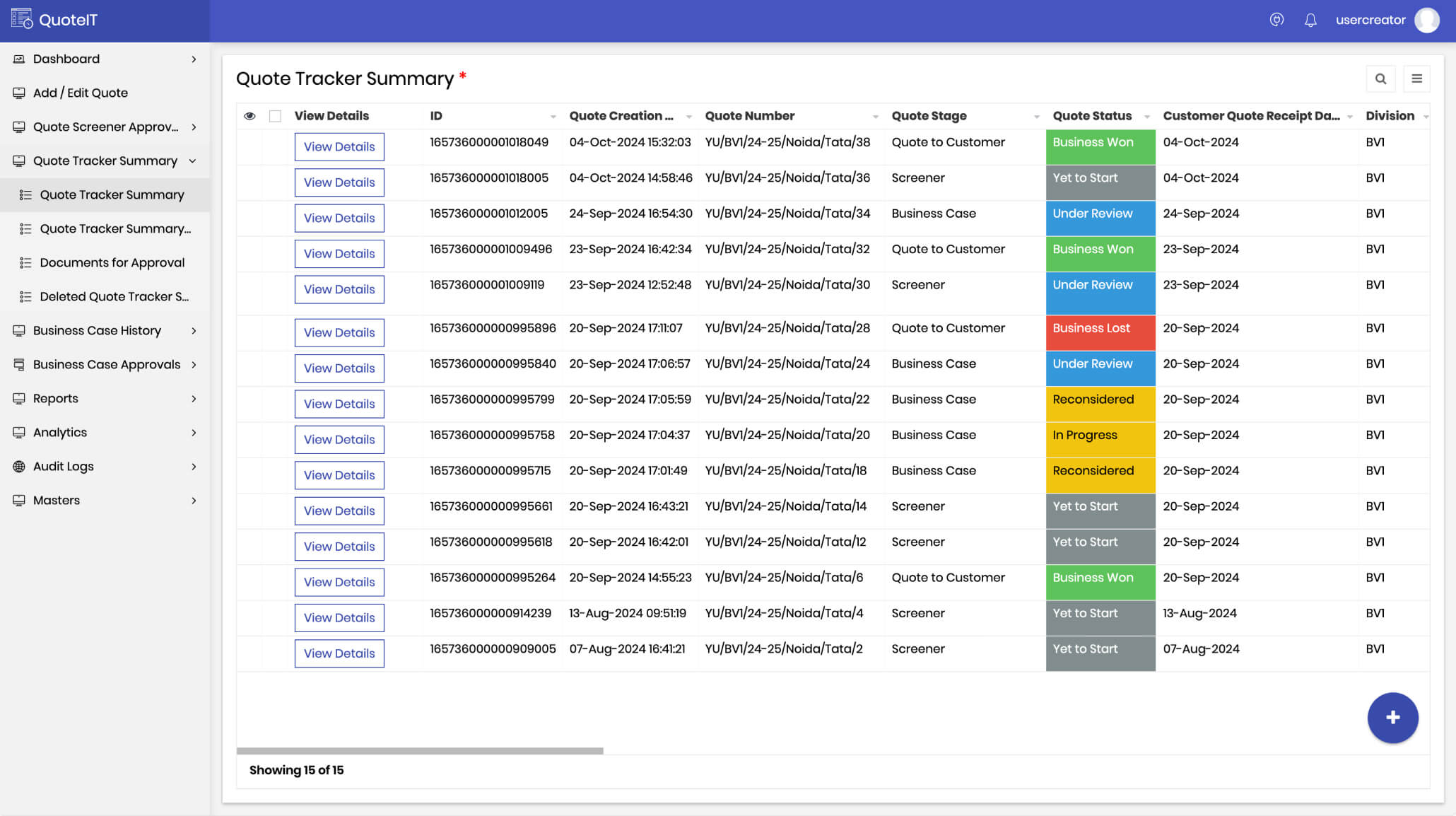Click the notification bell icon
Viewport: 1456px width, 816px height.
pos(1310,20)
